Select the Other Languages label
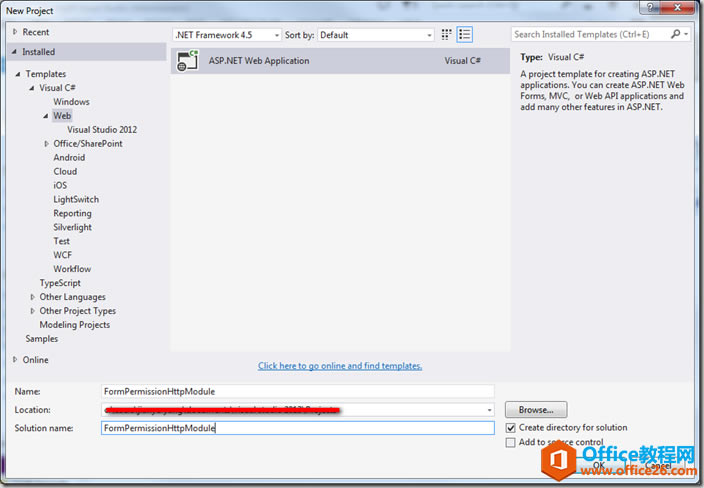This screenshot has width=704, height=488. tap(72, 297)
